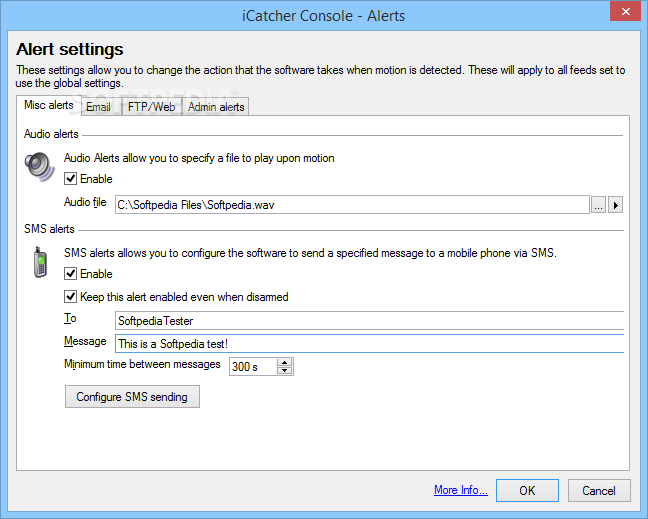
Task: Focus the To recipient field
Action: click(369, 321)
